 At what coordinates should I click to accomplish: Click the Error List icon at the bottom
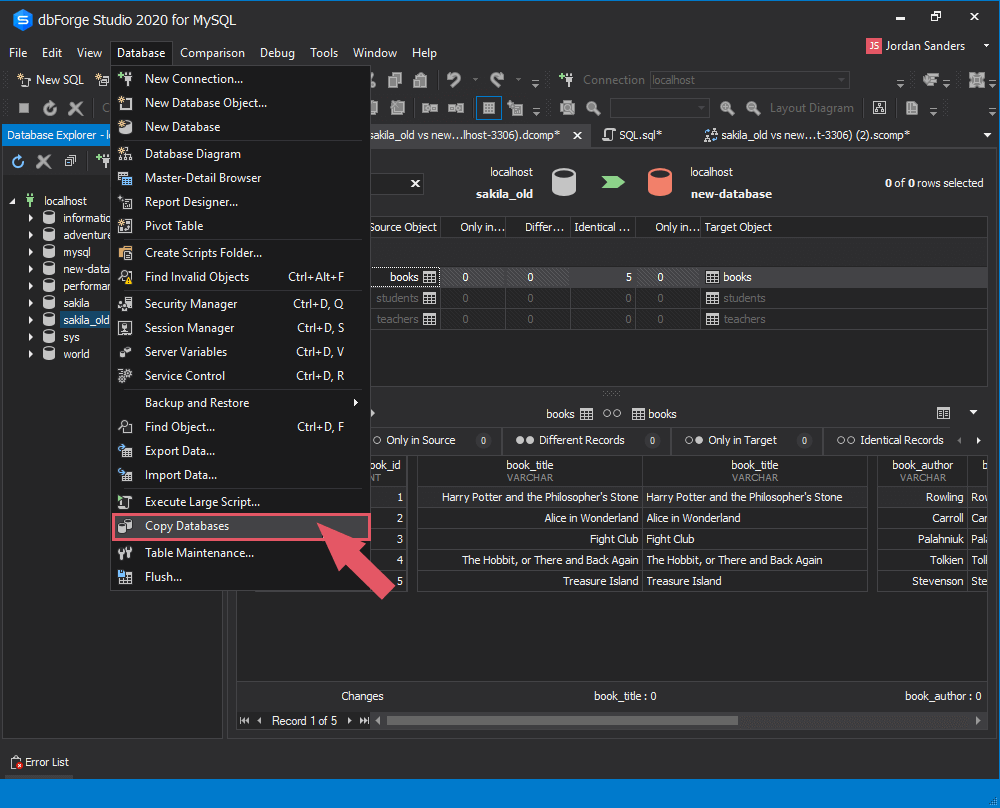pyautogui.click(x=14, y=761)
